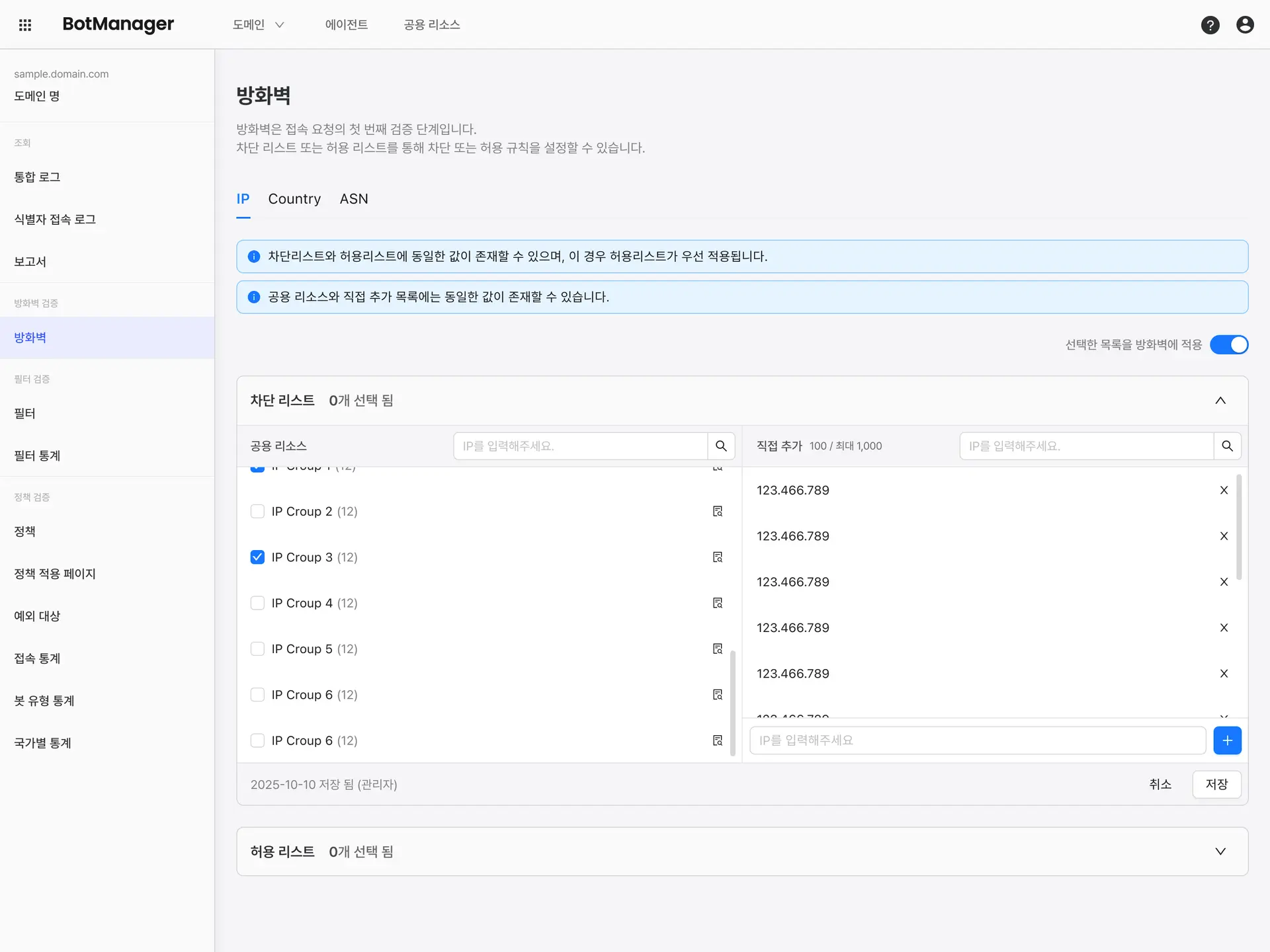Screen dimensions: 1270x952
Task: Click the 취소 button
Action: 1160,784
